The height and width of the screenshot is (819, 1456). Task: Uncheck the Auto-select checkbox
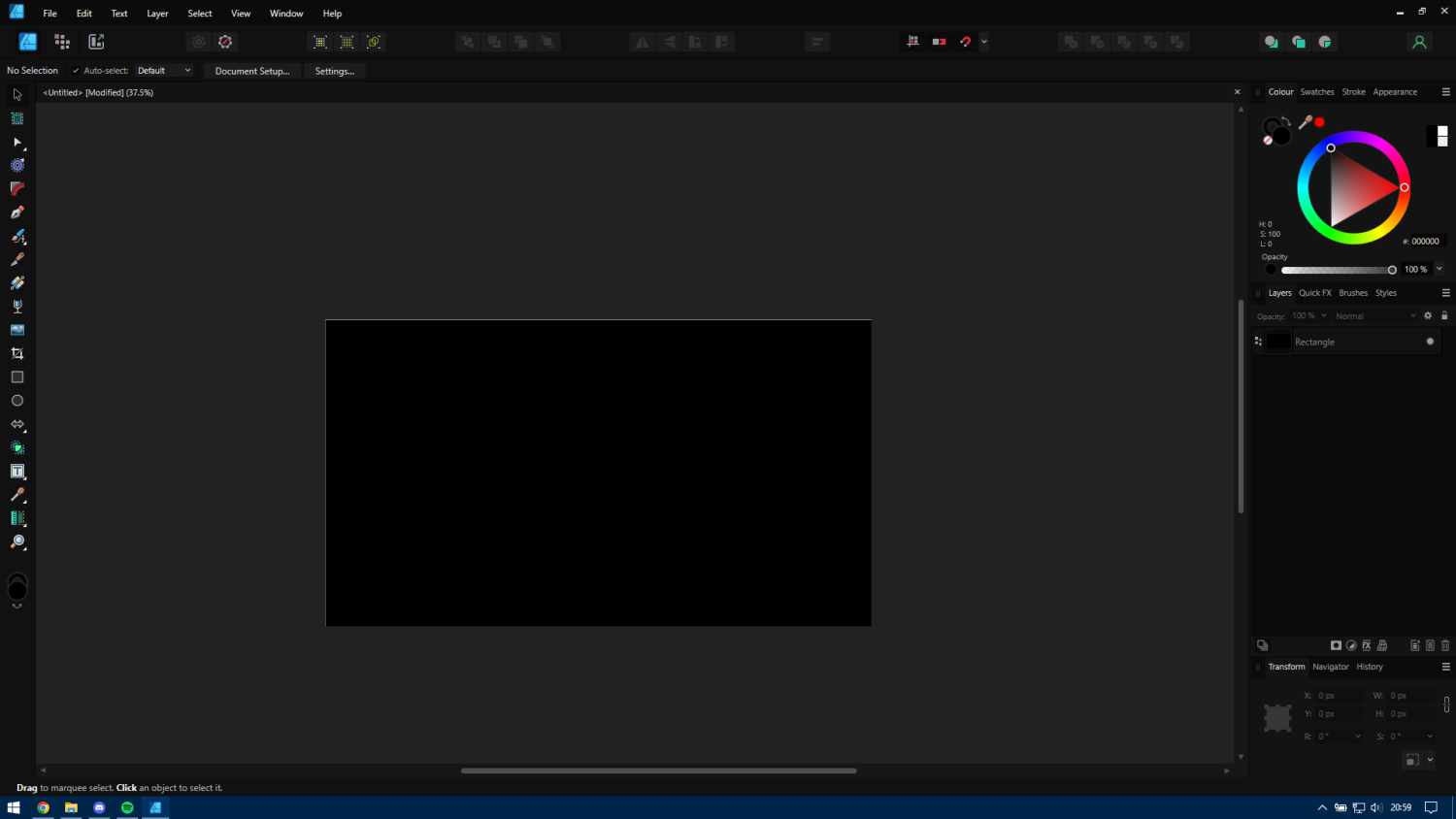click(x=74, y=70)
